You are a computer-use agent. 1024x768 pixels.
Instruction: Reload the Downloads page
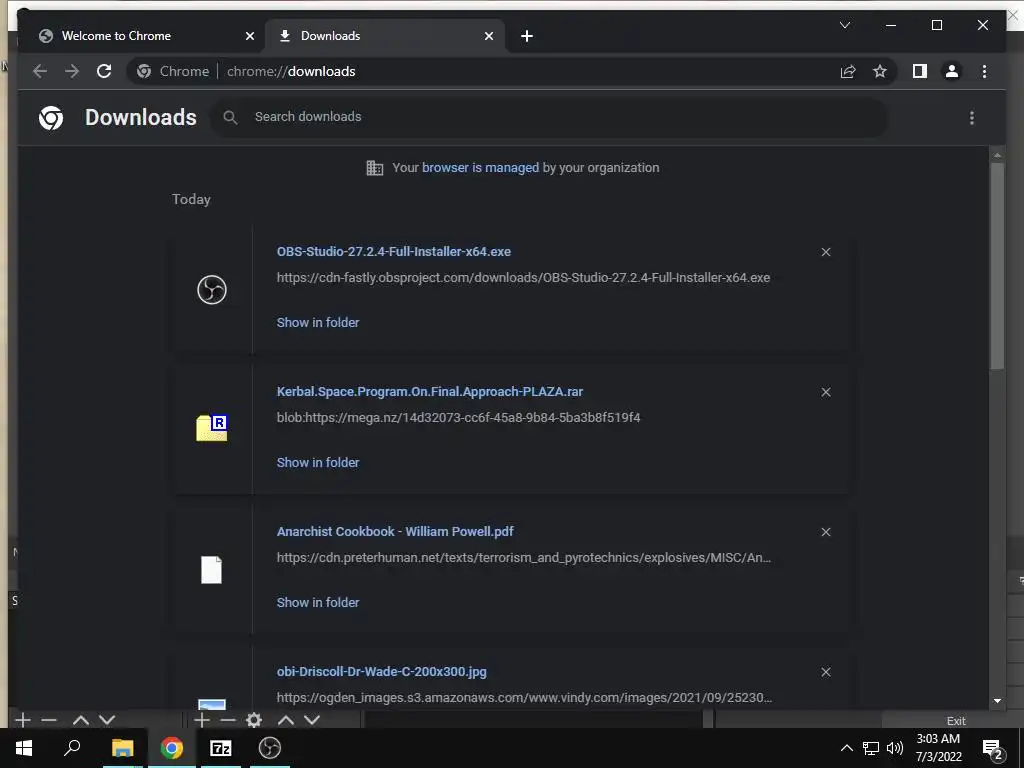click(x=104, y=71)
